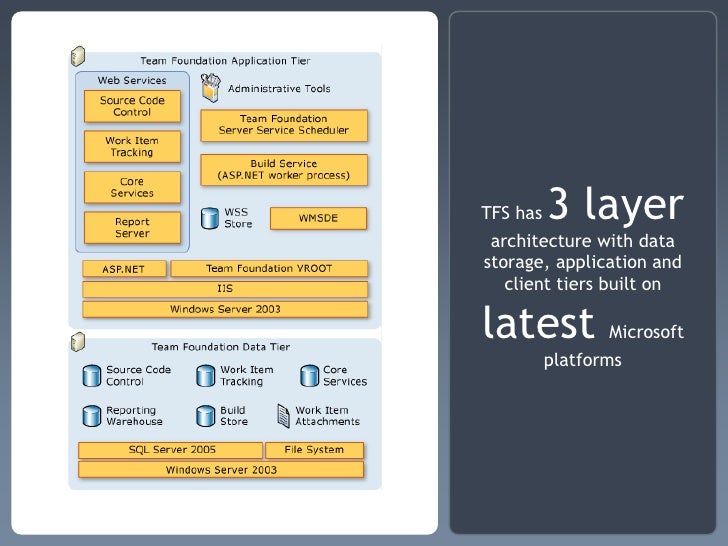Select the Report Server box

click(x=132, y=228)
